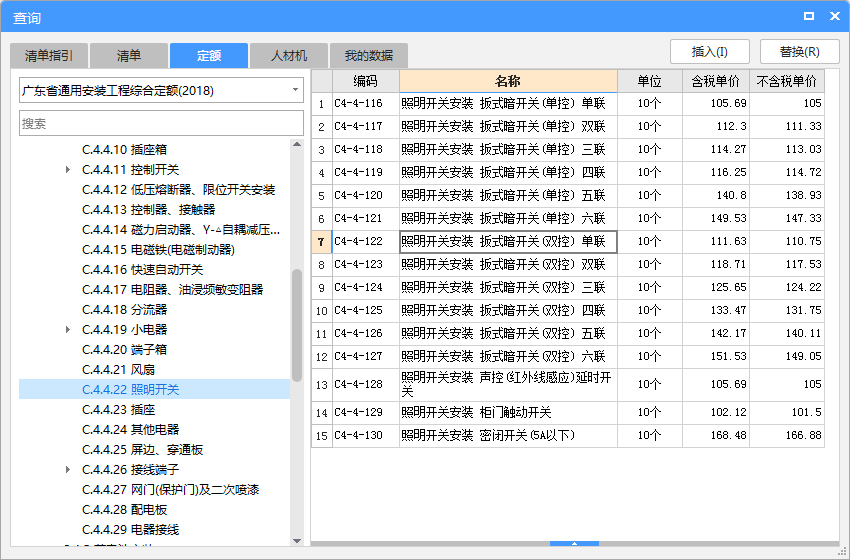Expand the C.4.4.26 接线端子 node

coord(68,469)
